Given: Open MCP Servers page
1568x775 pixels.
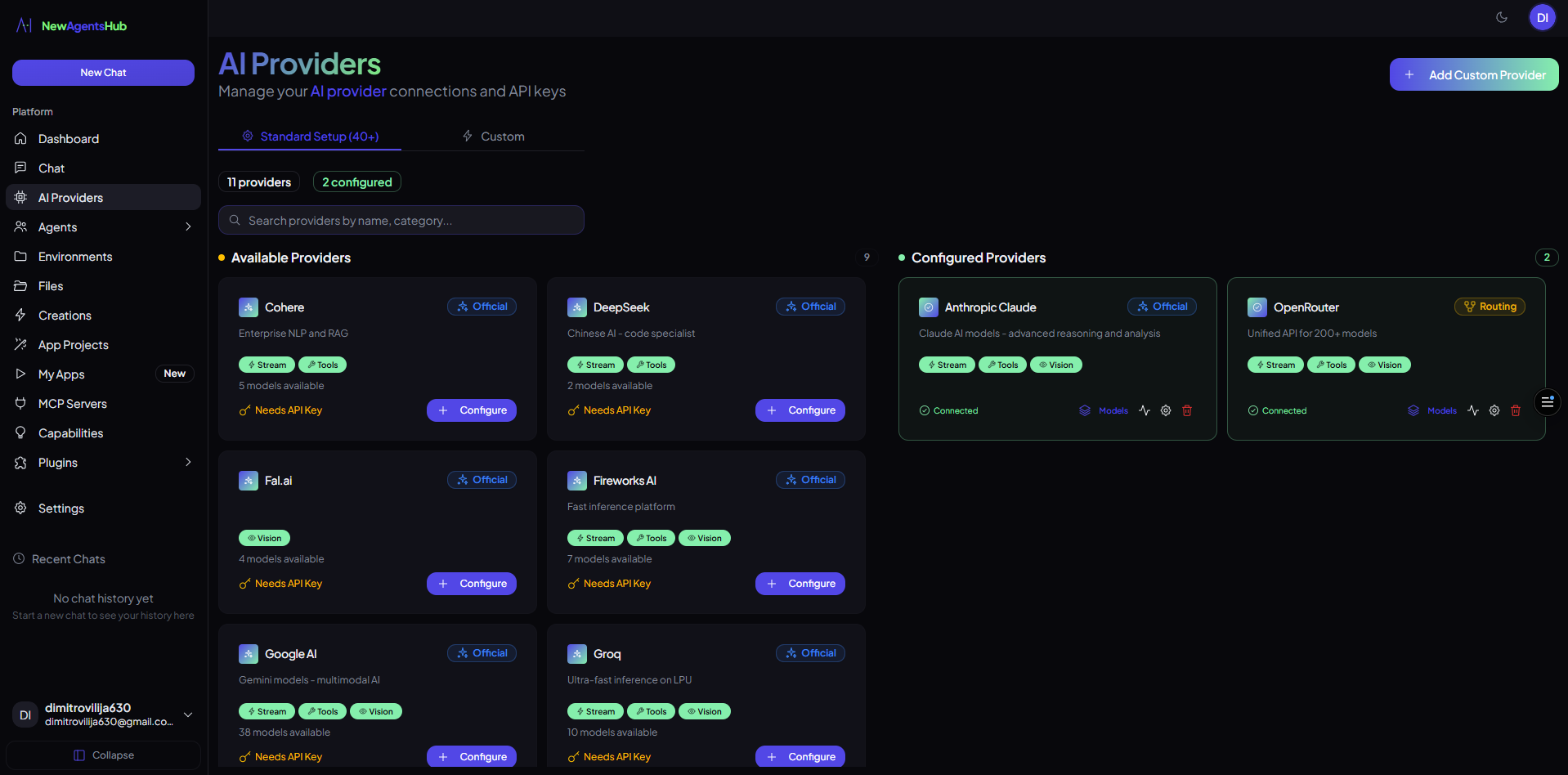Looking at the screenshot, I should coord(103,404).
